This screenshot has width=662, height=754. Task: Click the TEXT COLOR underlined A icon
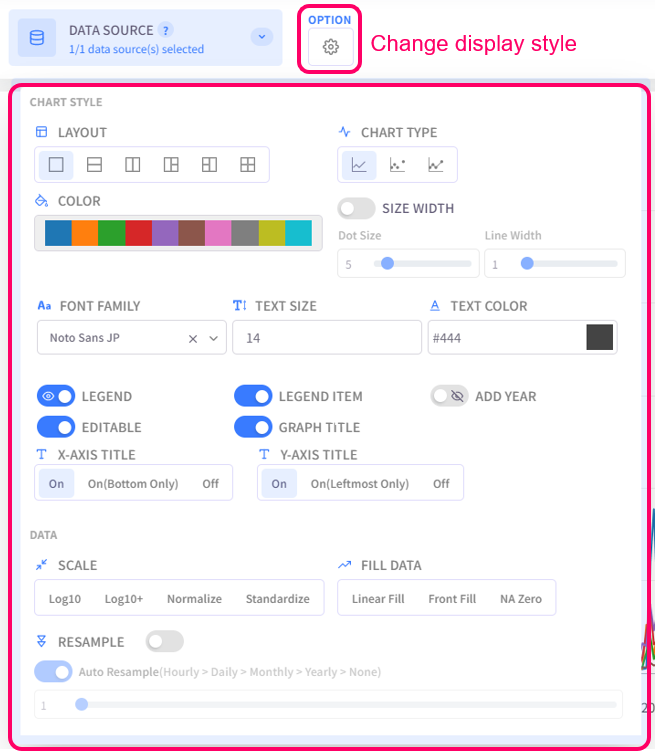click(435, 305)
